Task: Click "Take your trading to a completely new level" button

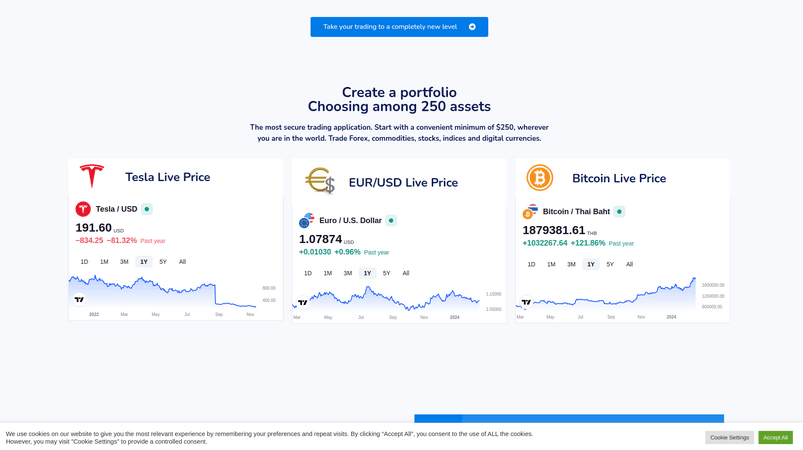Action: point(399,27)
